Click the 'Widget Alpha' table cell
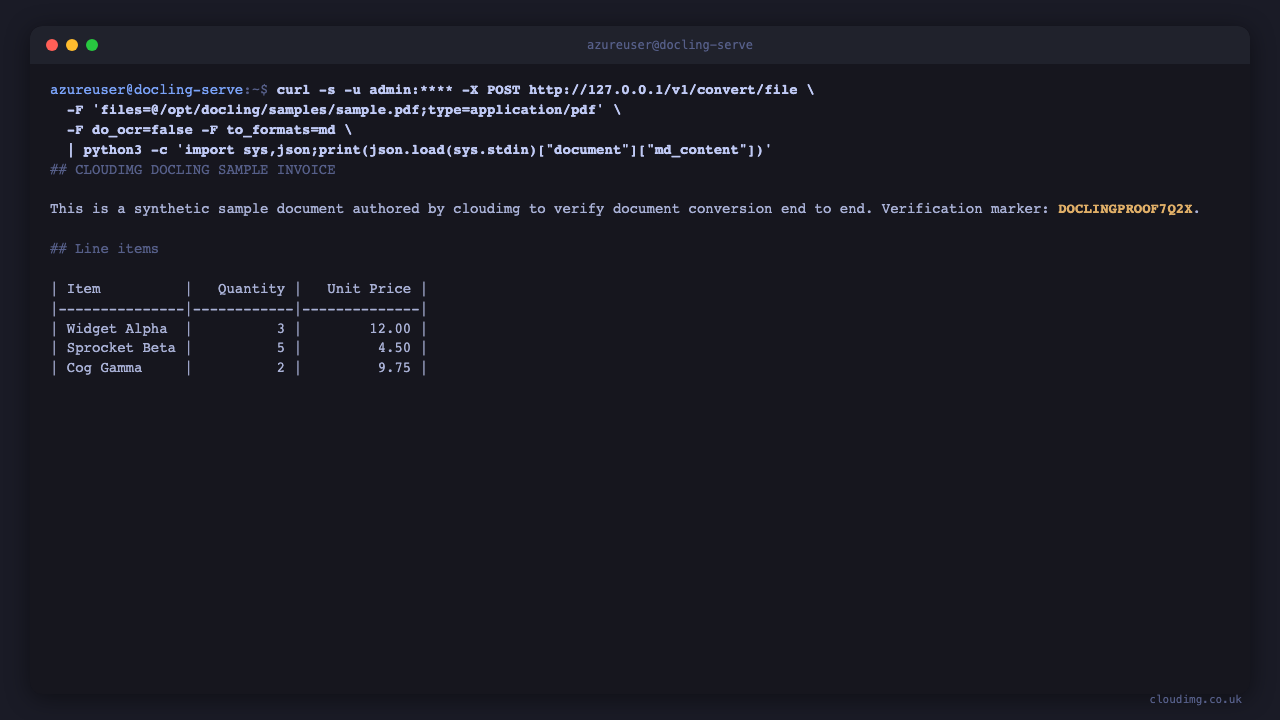 (117, 328)
